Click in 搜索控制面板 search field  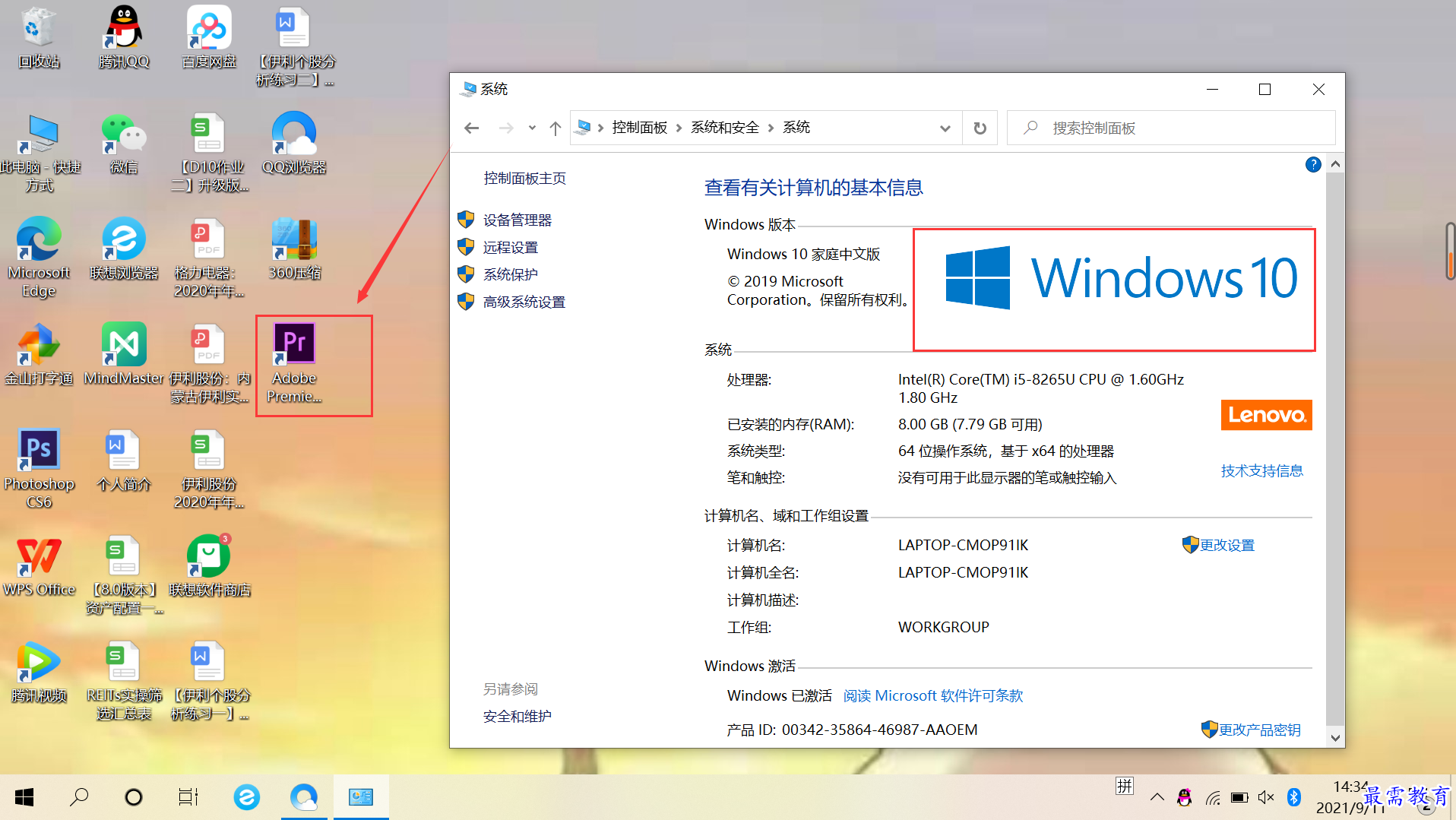click(x=1171, y=128)
